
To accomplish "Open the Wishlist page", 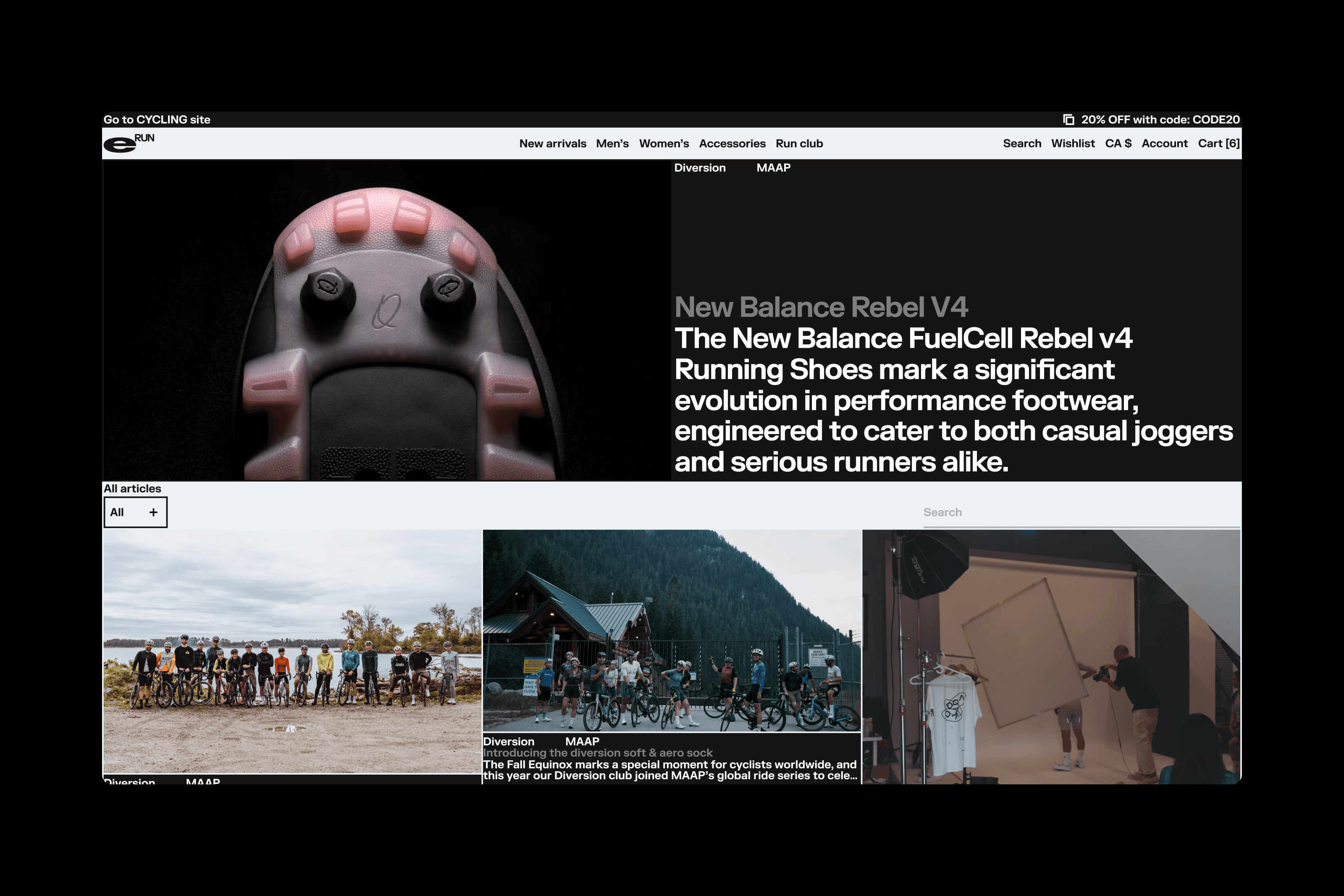I will tap(1073, 144).
